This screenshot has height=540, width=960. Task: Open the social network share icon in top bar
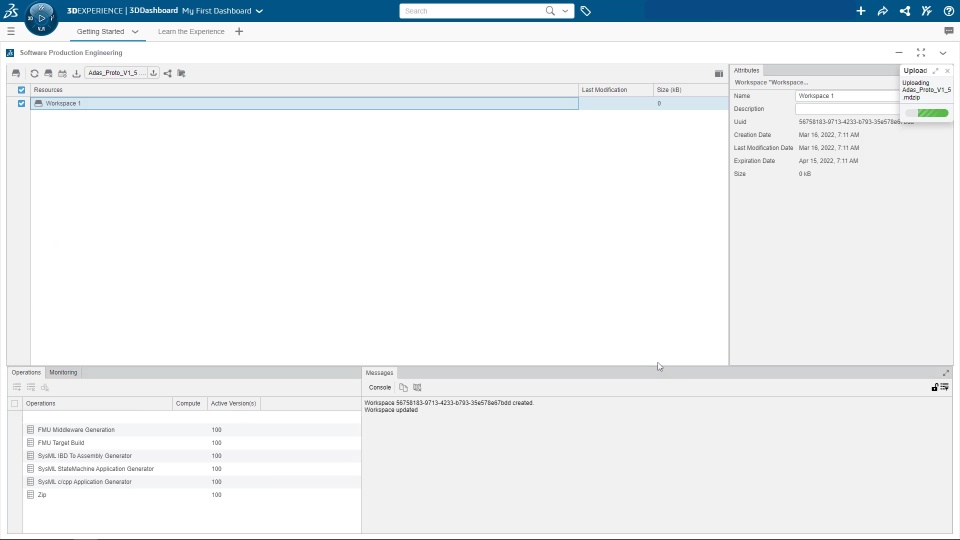pos(904,10)
